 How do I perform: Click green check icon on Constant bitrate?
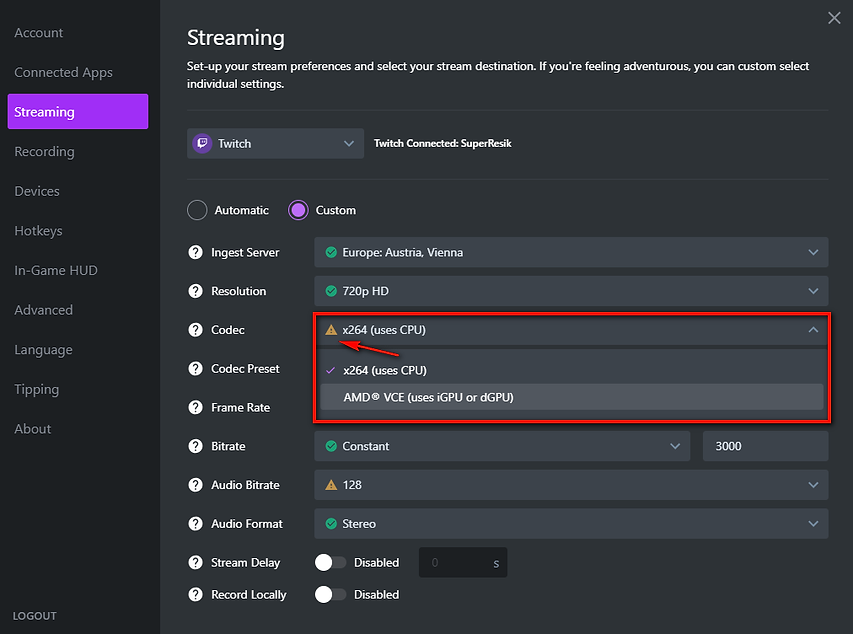pyautogui.click(x=331, y=446)
